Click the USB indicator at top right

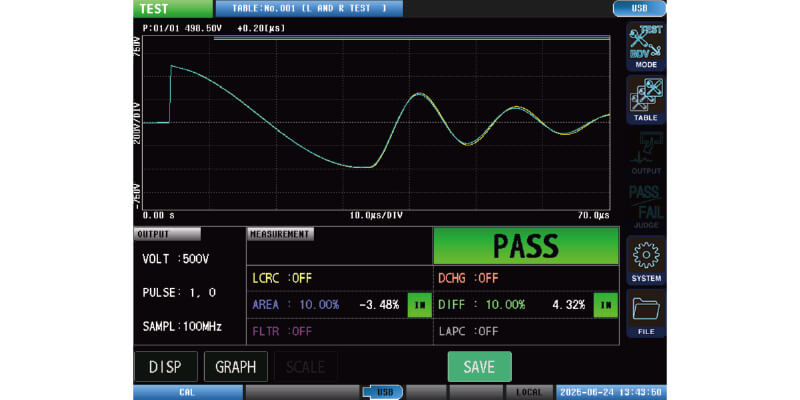tap(638, 8)
